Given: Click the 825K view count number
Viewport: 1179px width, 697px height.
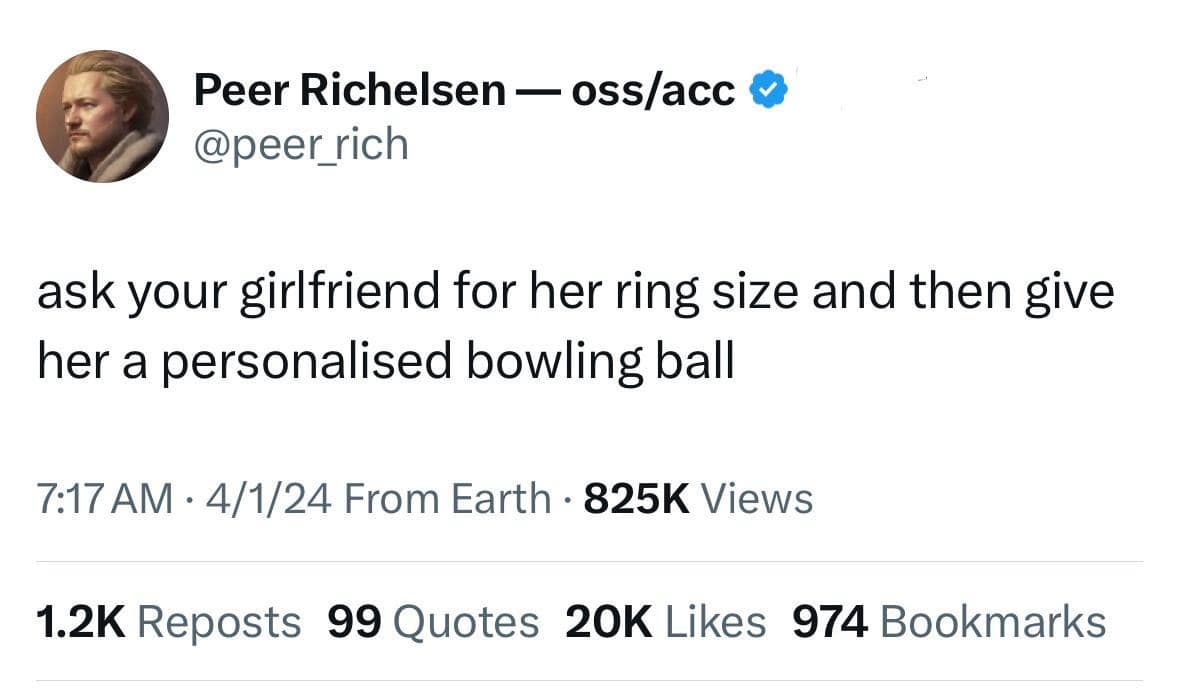Looking at the screenshot, I should (x=637, y=497).
